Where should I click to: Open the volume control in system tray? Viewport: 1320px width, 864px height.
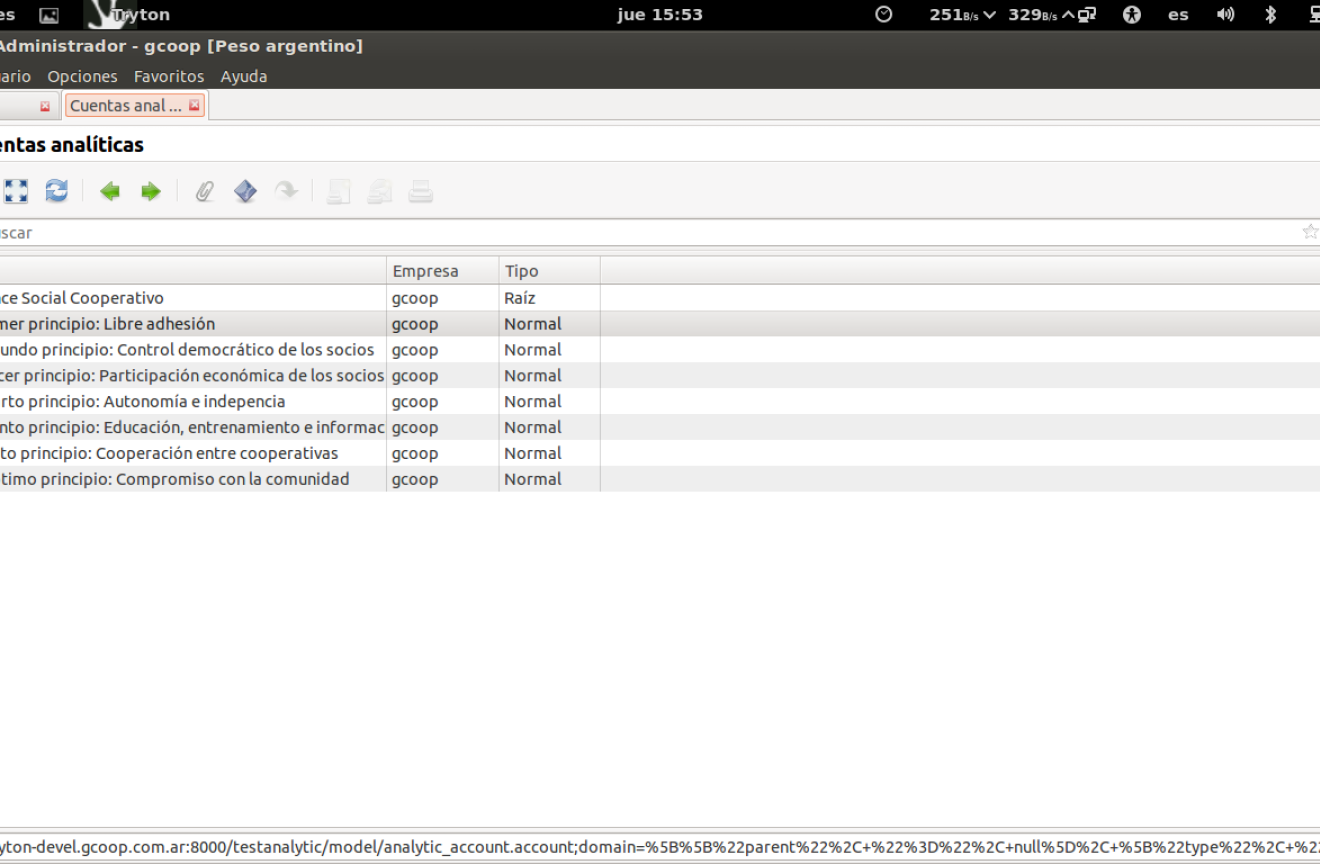(x=1225, y=14)
